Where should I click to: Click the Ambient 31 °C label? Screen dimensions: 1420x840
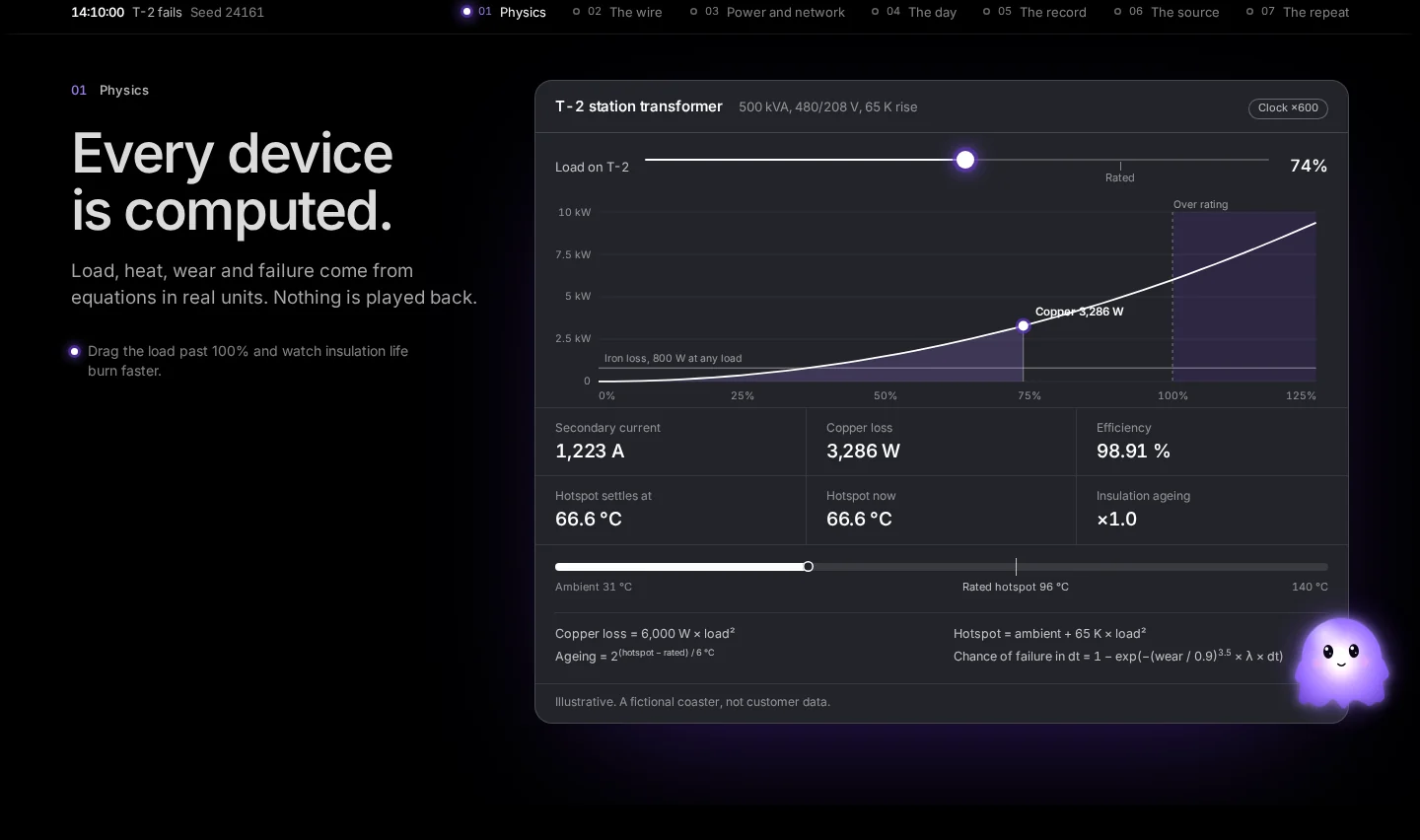[594, 587]
